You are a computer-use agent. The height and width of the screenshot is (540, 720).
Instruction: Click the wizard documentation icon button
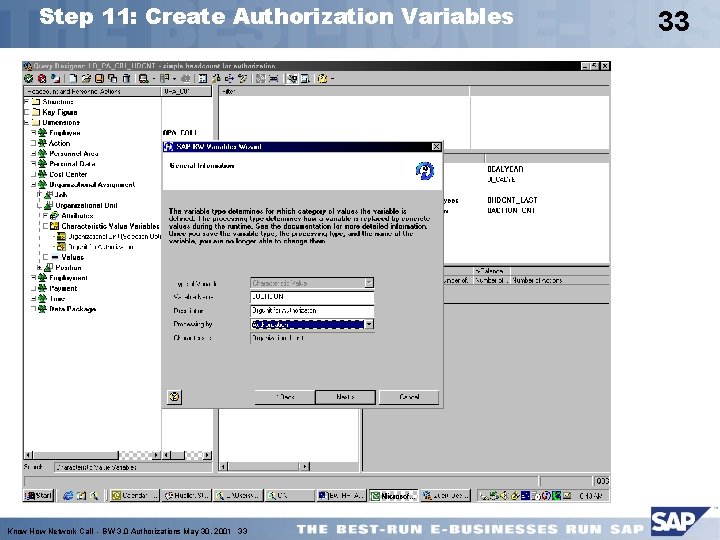[x=174, y=397]
